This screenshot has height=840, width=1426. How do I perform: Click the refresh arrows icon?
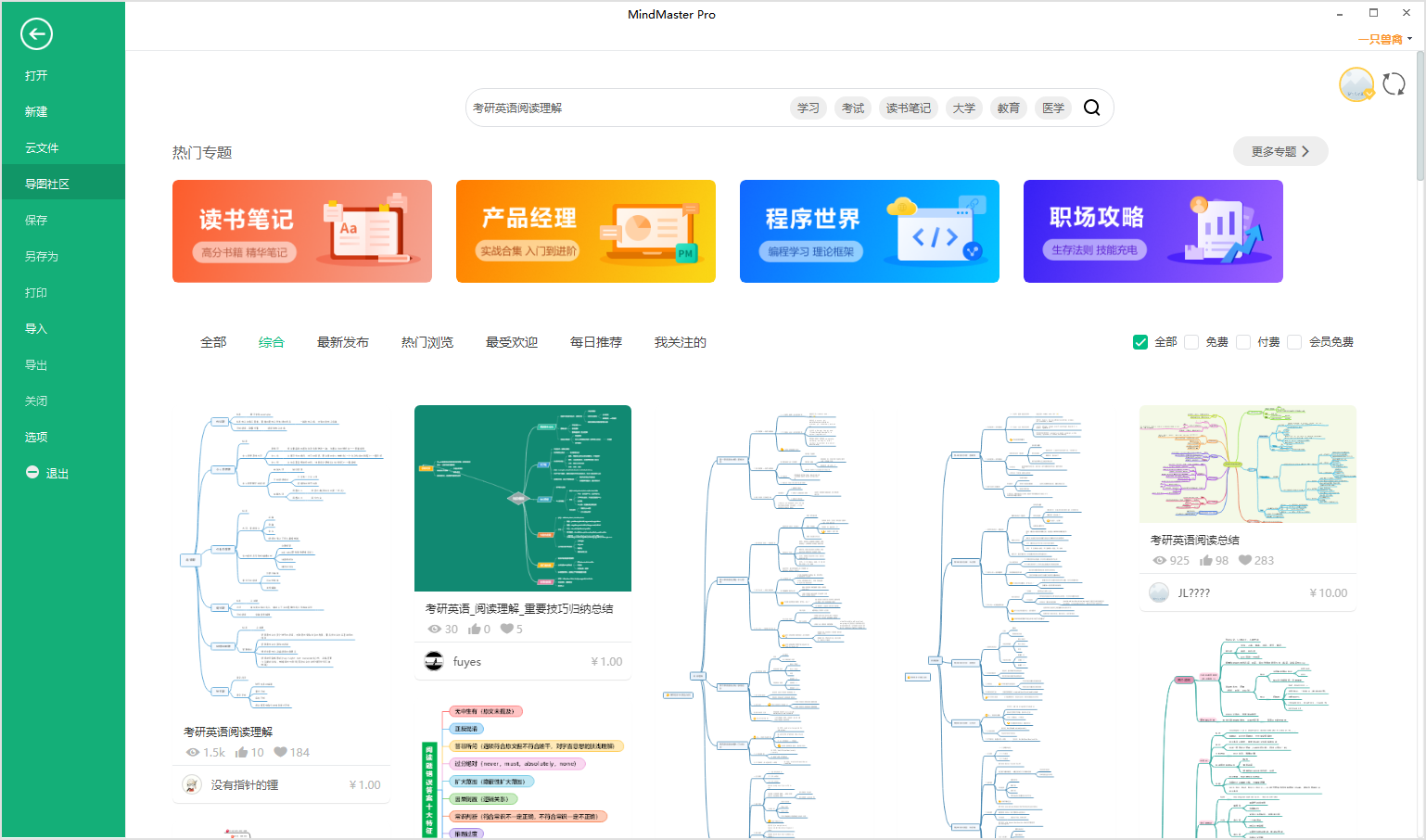coord(1394,84)
